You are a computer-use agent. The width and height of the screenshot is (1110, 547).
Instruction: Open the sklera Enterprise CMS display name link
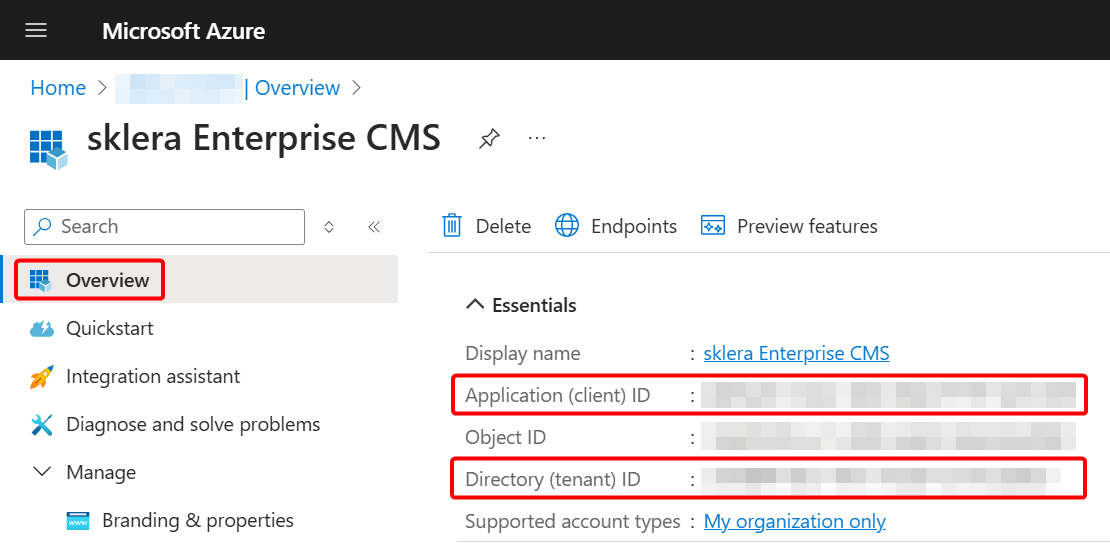(796, 353)
